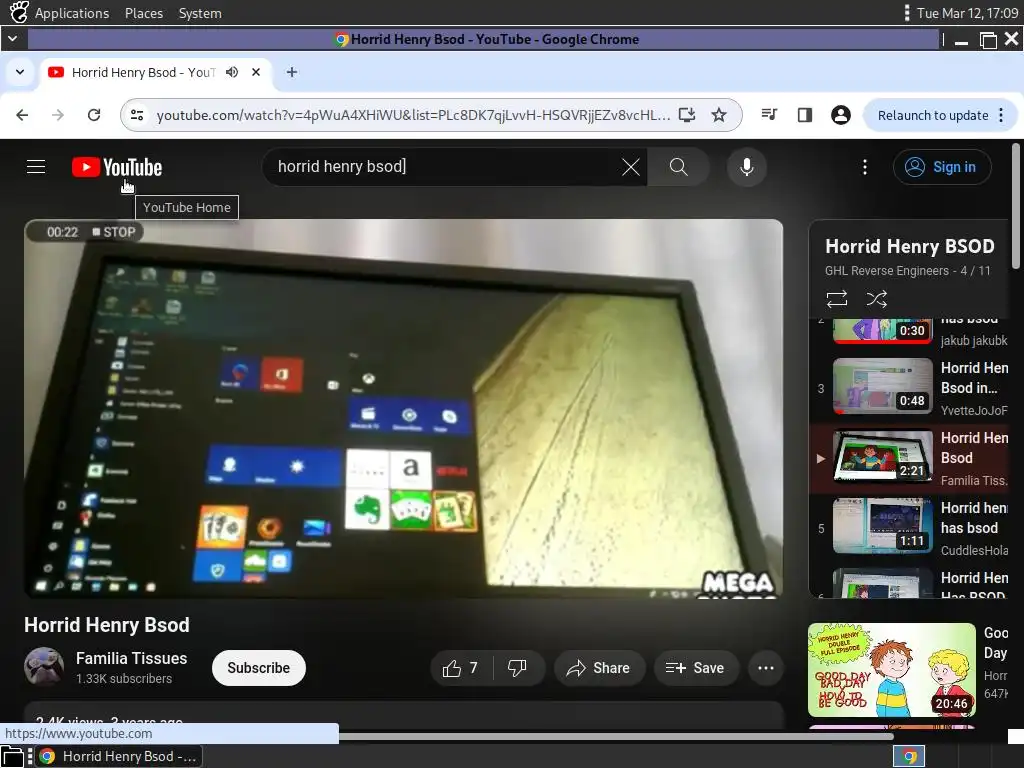Click the Chrome workspace icon bottom panel
Viewport: 1024px width, 768px height.
click(x=909, y=756)
